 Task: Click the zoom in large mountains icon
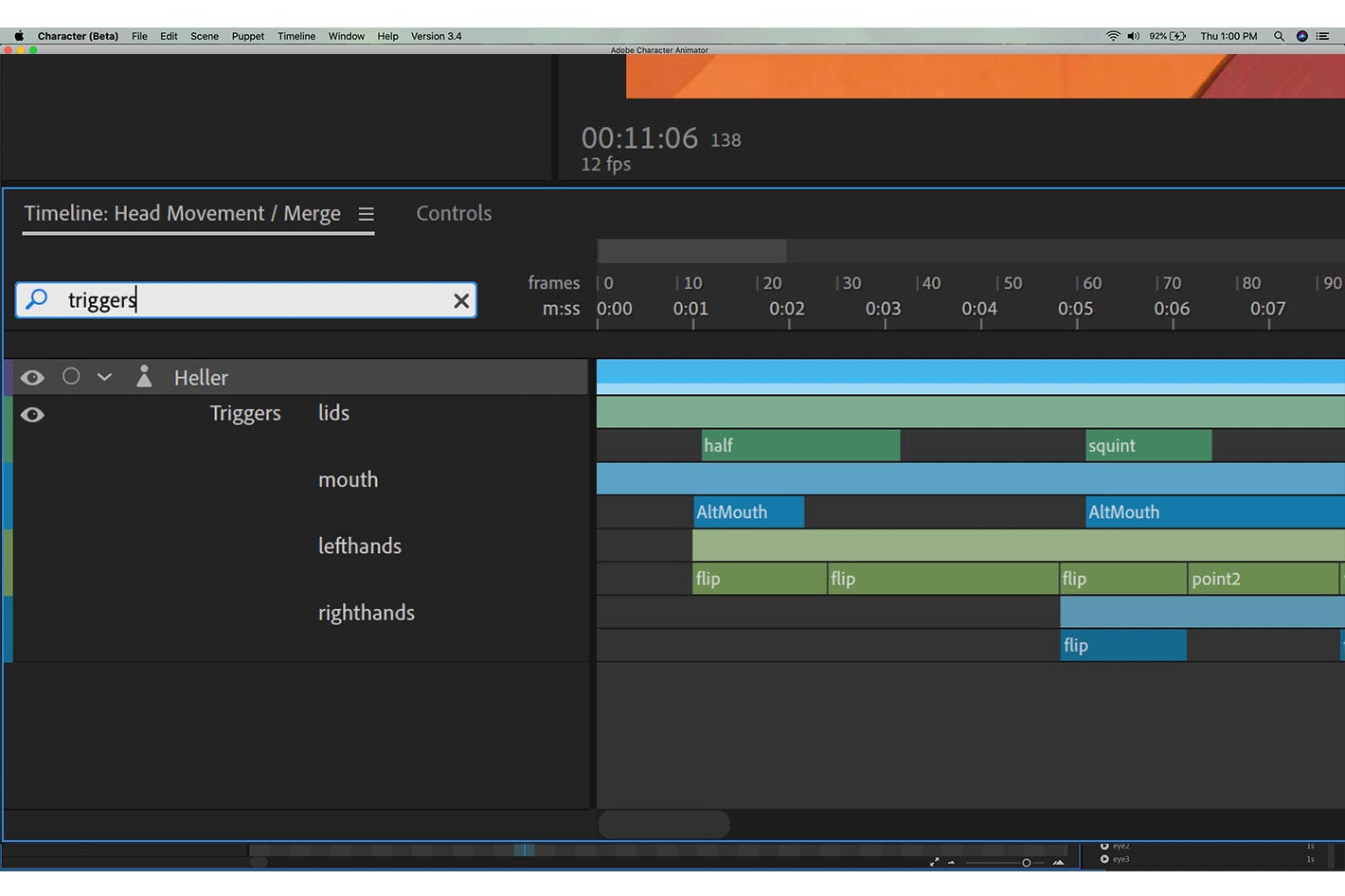pos(1059,862)
